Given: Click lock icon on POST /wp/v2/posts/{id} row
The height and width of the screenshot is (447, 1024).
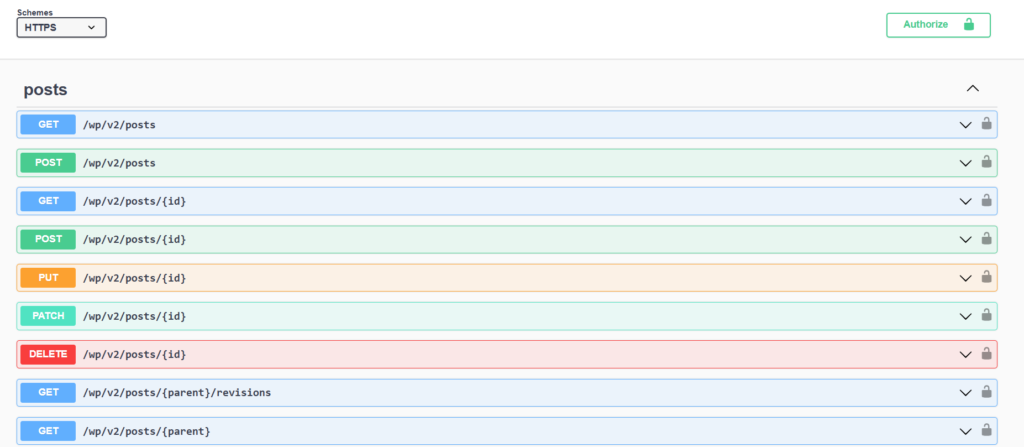Looking at the screenshot, I should pos(986,239).
